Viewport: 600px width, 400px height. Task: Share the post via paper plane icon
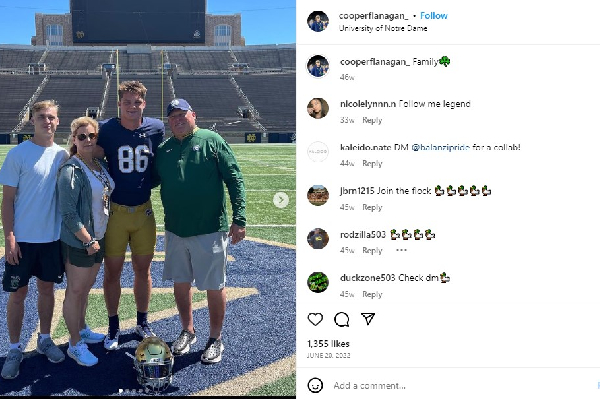[x=367, y=319]
